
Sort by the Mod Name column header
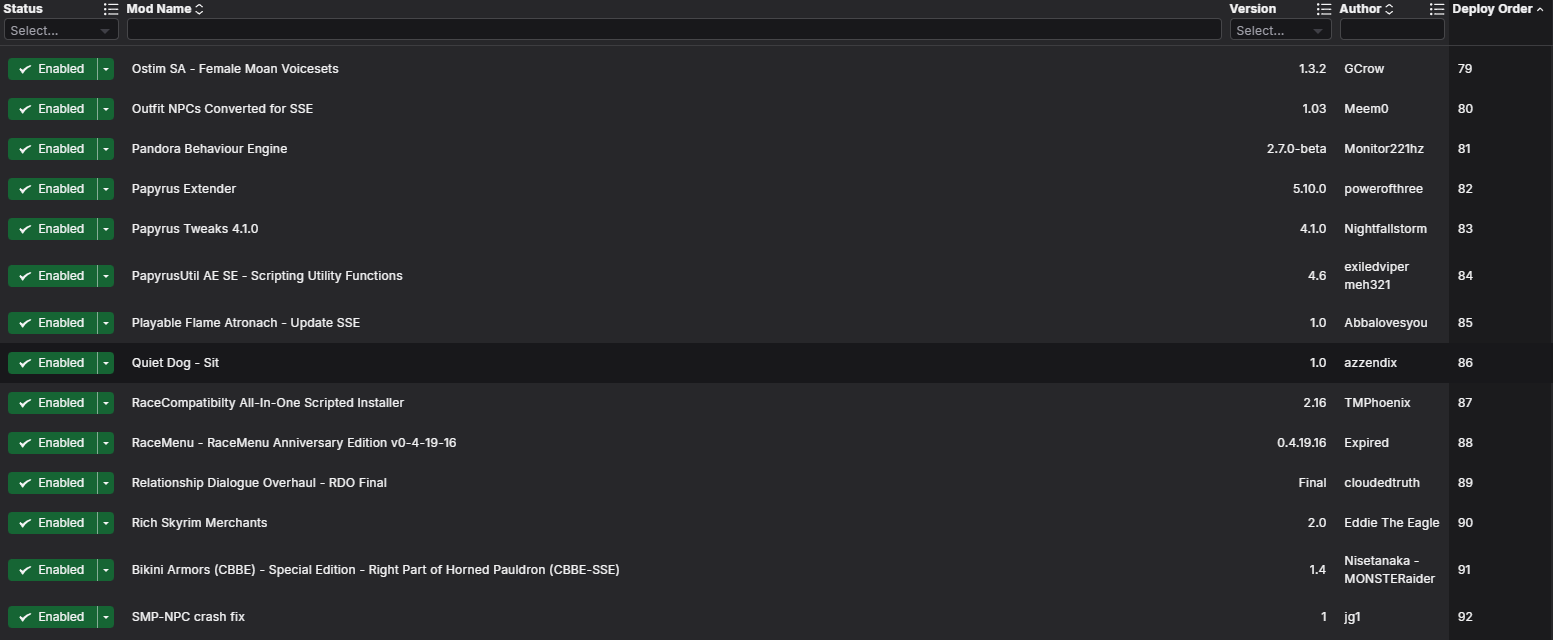point(158,9)
